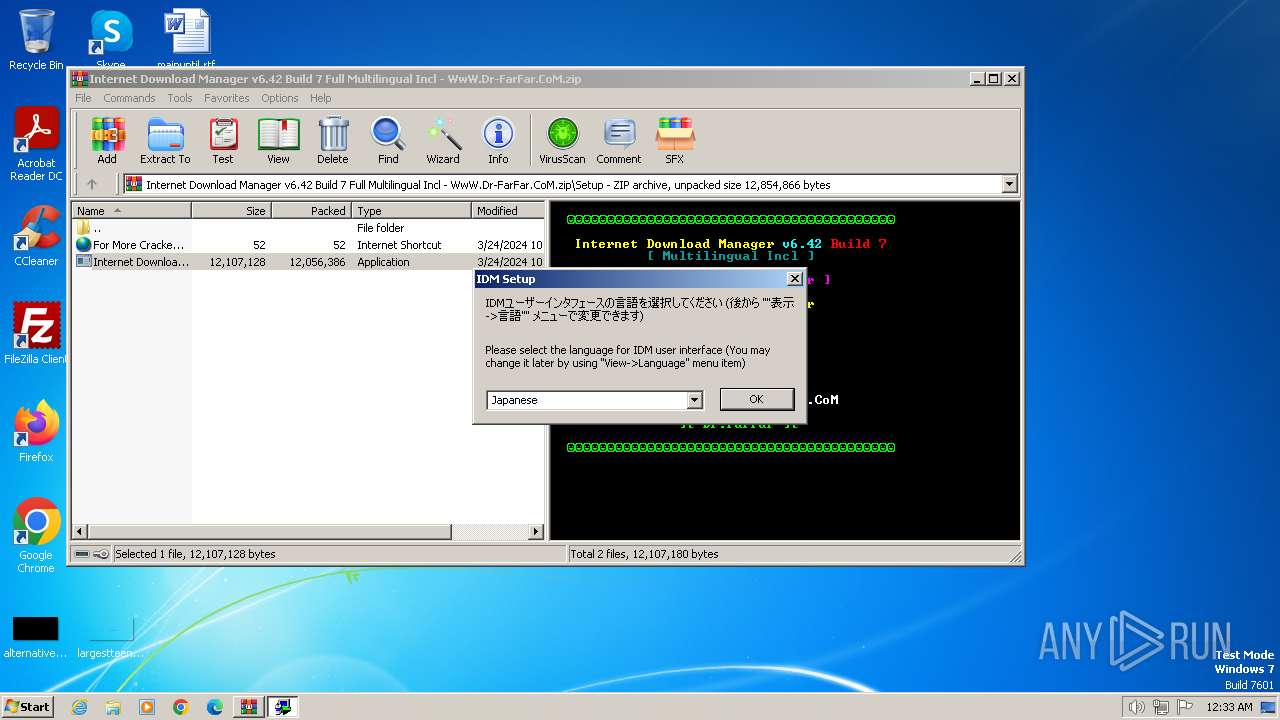The height and width of the screenshot is (720, 1280).
Task: Sort files by Modified column
Action: (508, 210)
